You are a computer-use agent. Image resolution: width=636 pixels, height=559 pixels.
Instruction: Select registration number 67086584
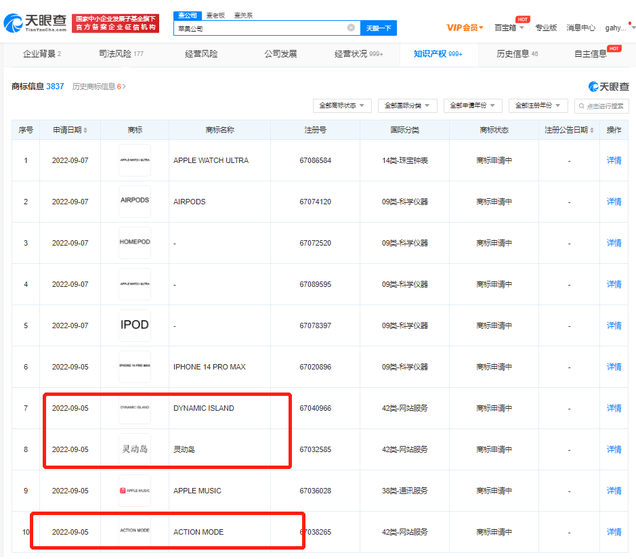point(315,161)
